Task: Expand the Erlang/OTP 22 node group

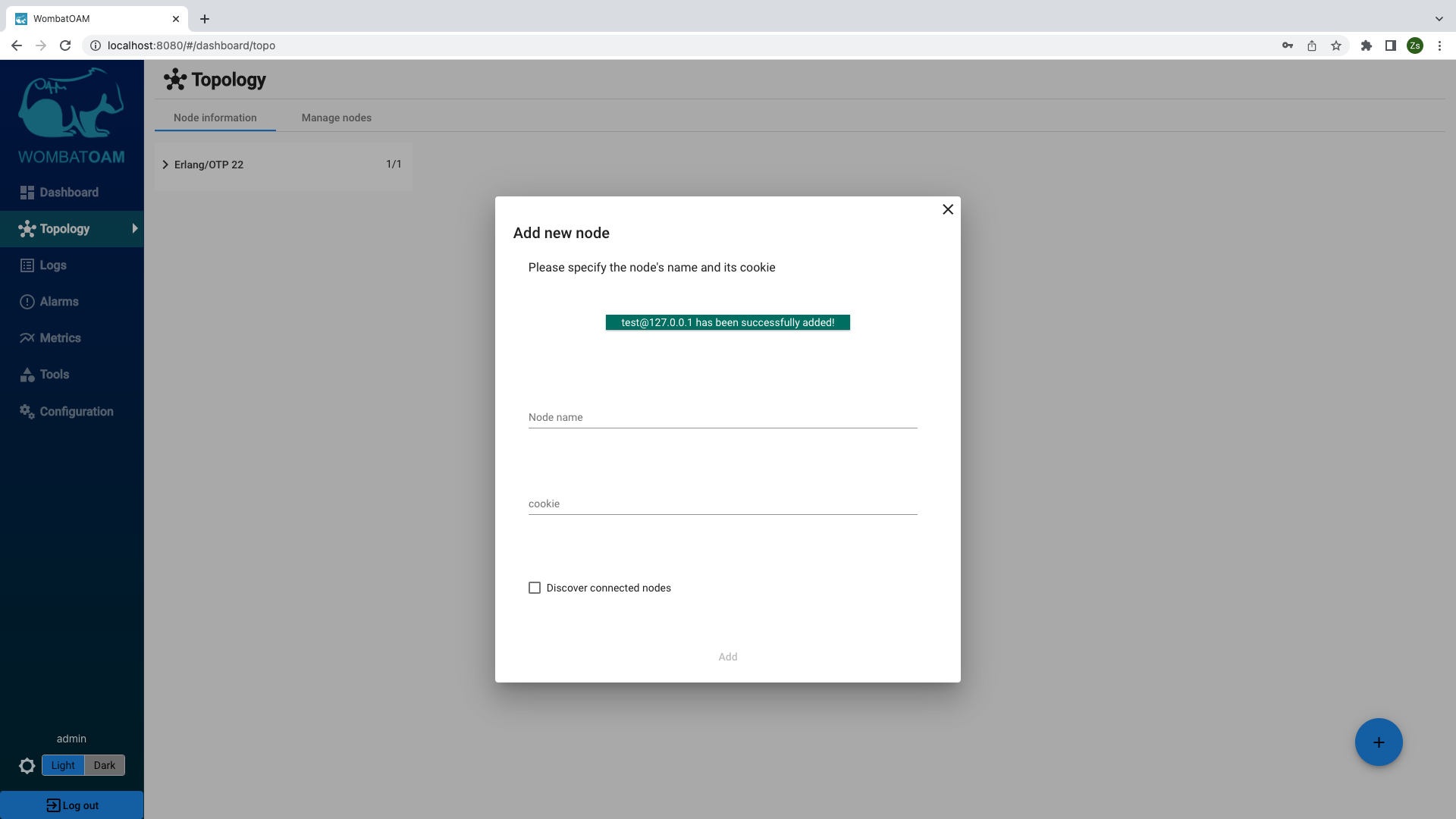Action: 165,165
